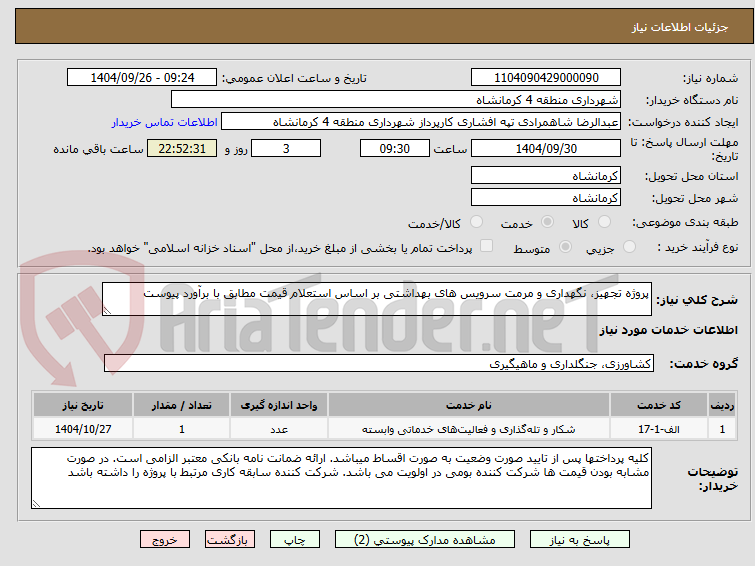Open مشاهده مدارک پیوستی (2) button
Screen dimensions: 755x566
click(x=425, y=540)
